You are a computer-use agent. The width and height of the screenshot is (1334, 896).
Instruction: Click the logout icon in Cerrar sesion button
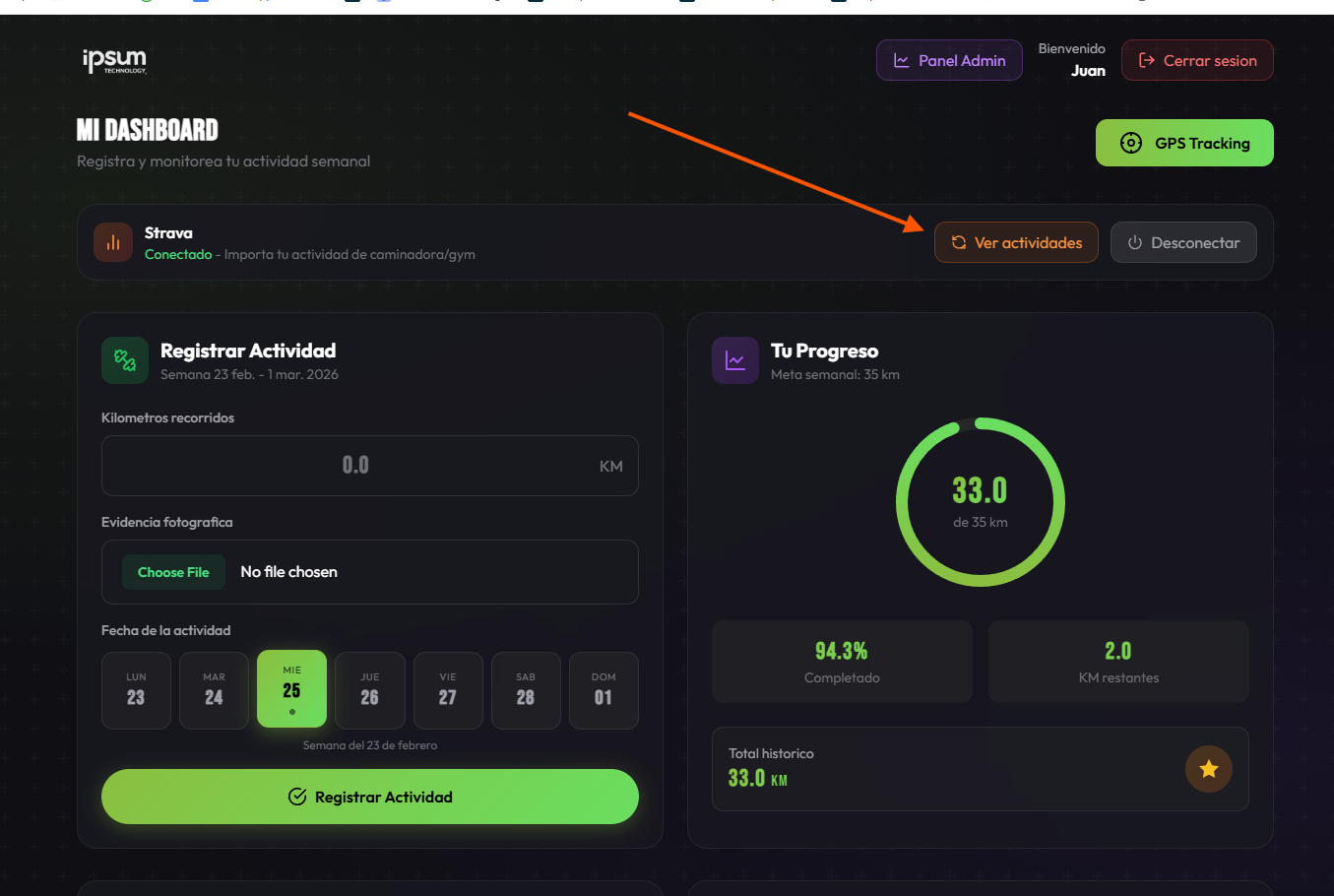(x=1146, y=59)
